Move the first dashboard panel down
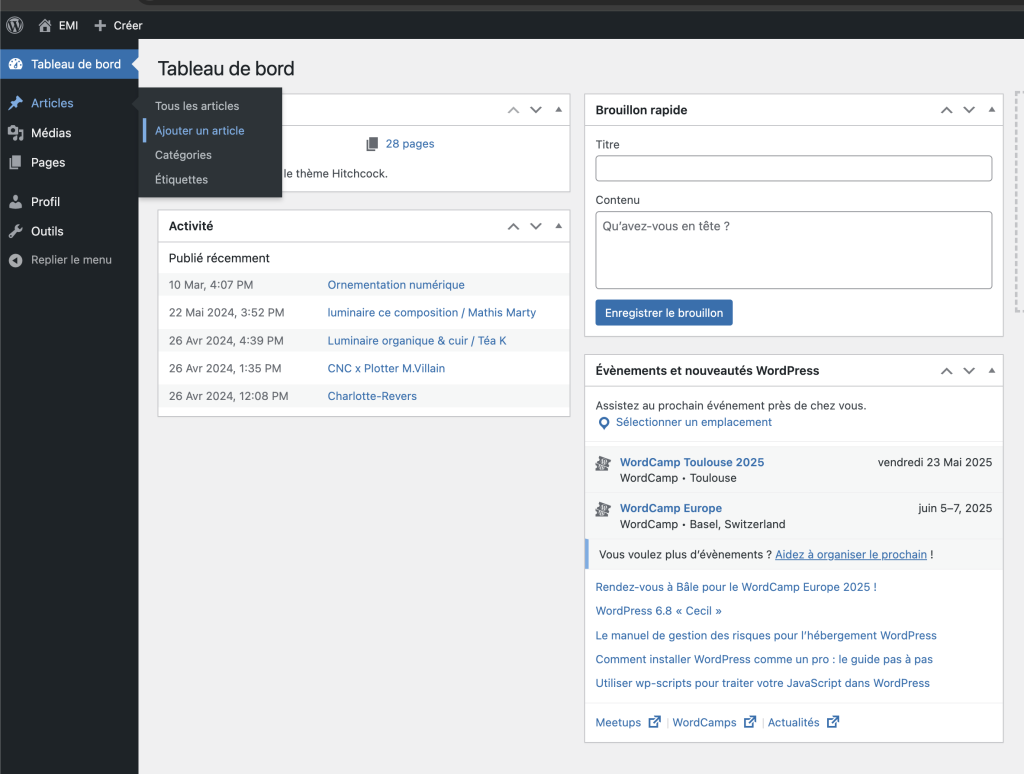This screenshot has height=774, width=1024. click(536, 110)
